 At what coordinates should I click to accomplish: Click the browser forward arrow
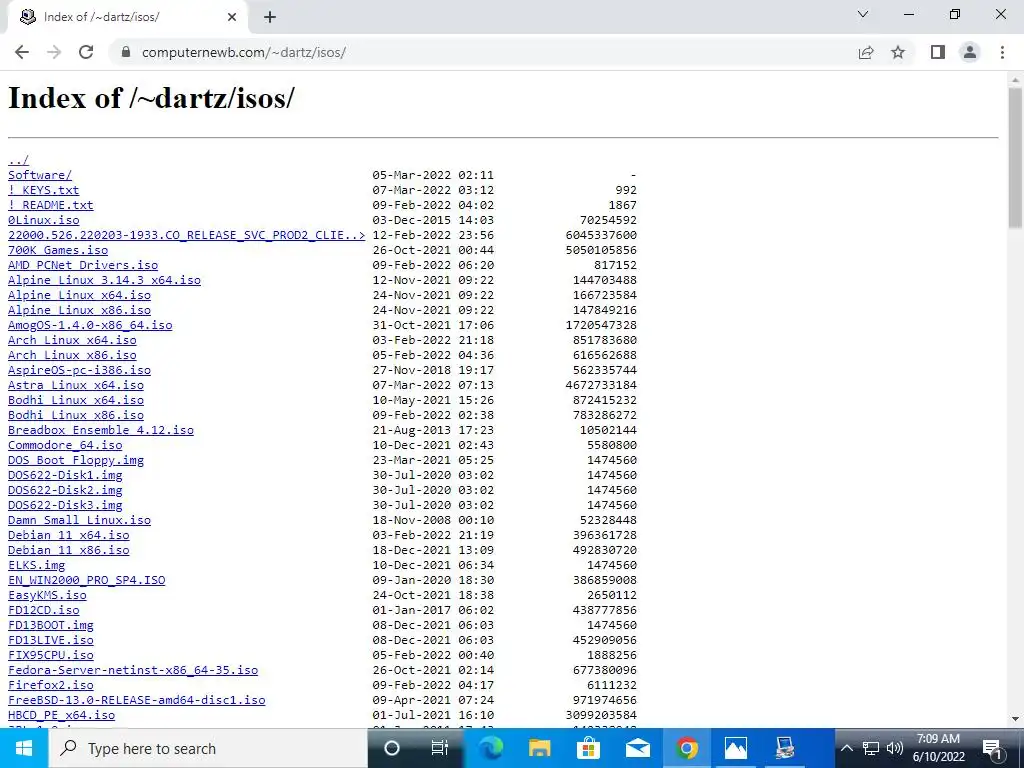pyautogui.click(x=54, y=52)
